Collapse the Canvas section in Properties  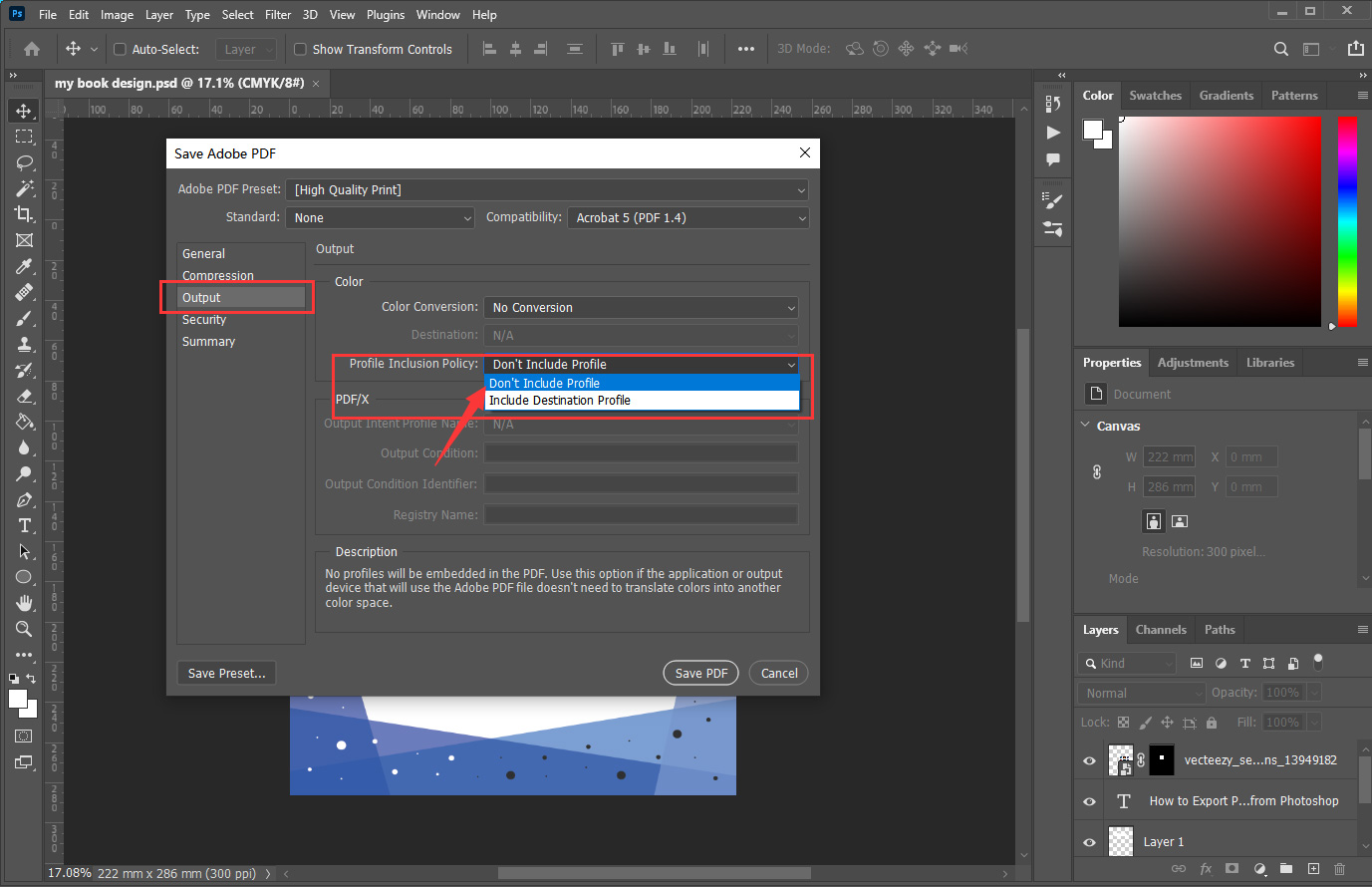[x=1085, y=425]
